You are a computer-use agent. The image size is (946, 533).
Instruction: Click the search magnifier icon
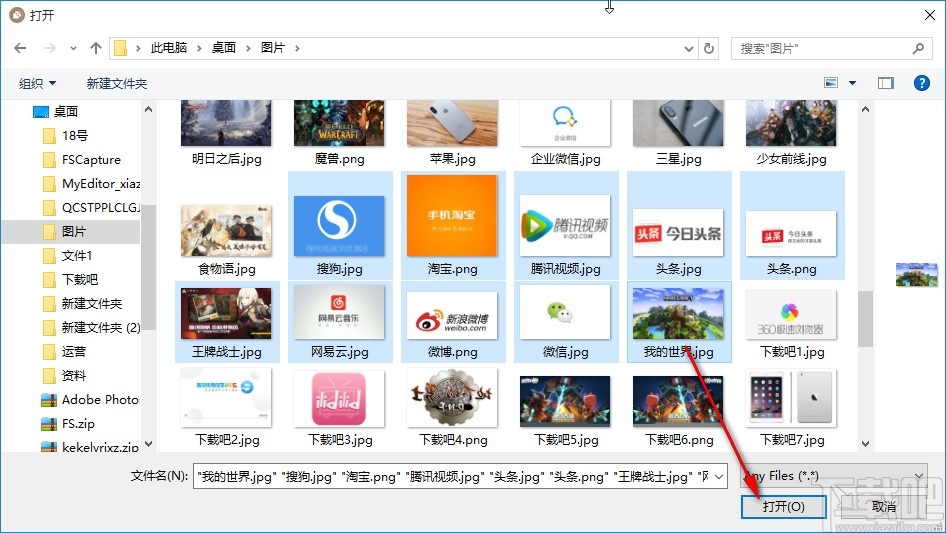(x=918, y=48)
